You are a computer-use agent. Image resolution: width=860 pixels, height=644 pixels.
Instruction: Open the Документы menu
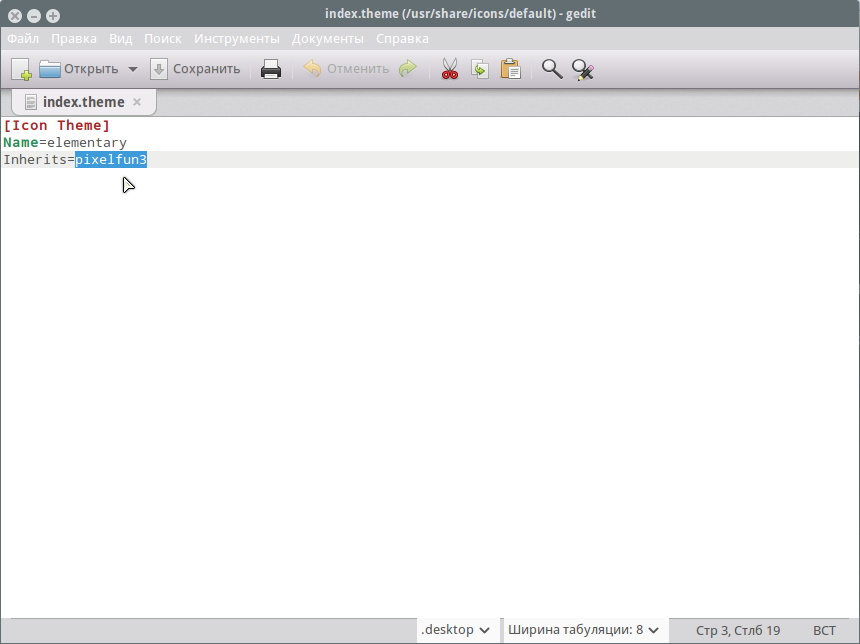click(327, 39)
